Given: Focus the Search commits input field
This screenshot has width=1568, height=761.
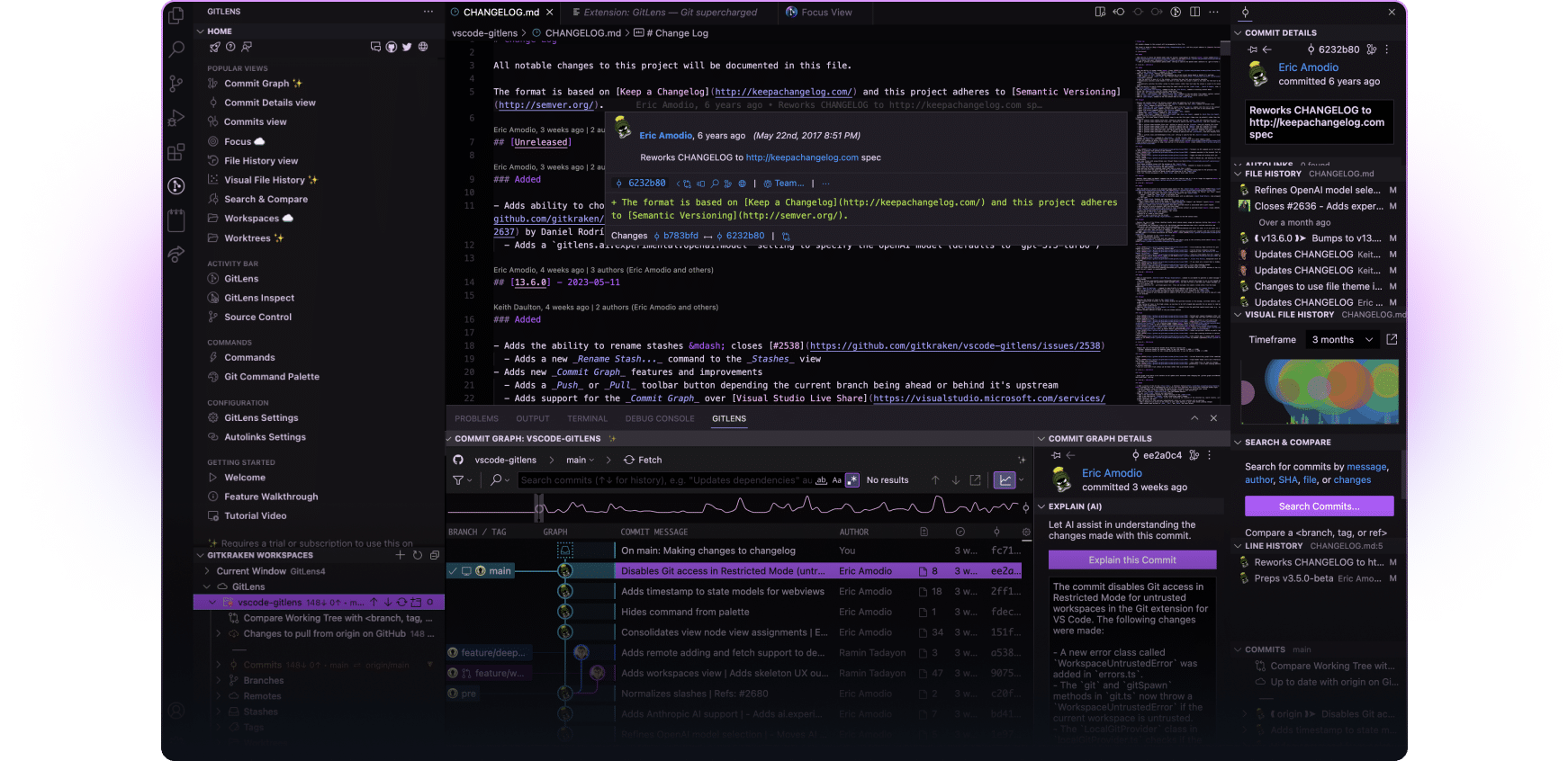Looking at the screenshot, I should point(664,480).
